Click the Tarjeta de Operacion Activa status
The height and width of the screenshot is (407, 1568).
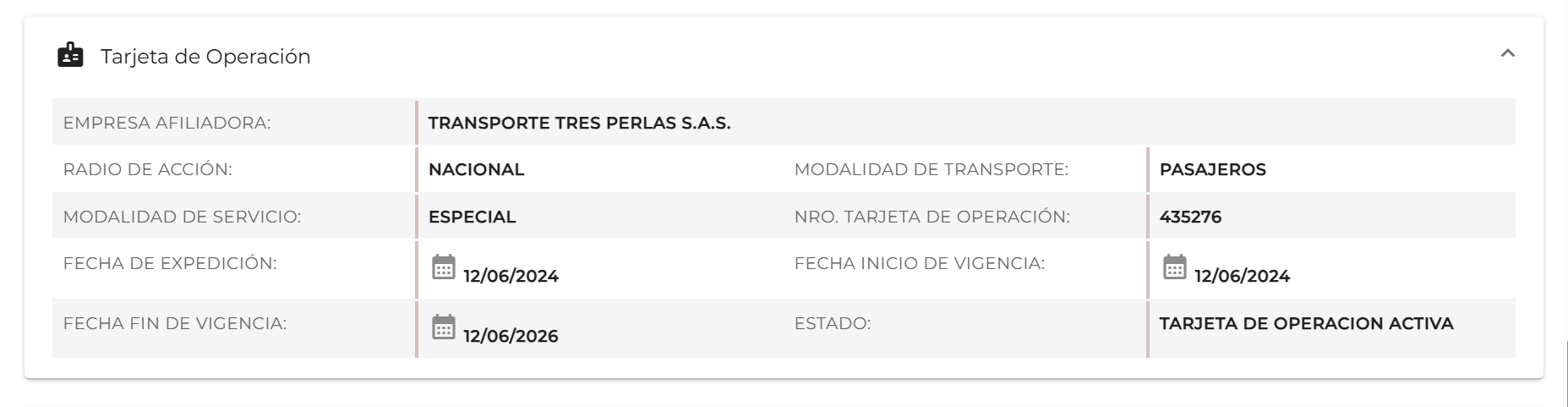1306,323
